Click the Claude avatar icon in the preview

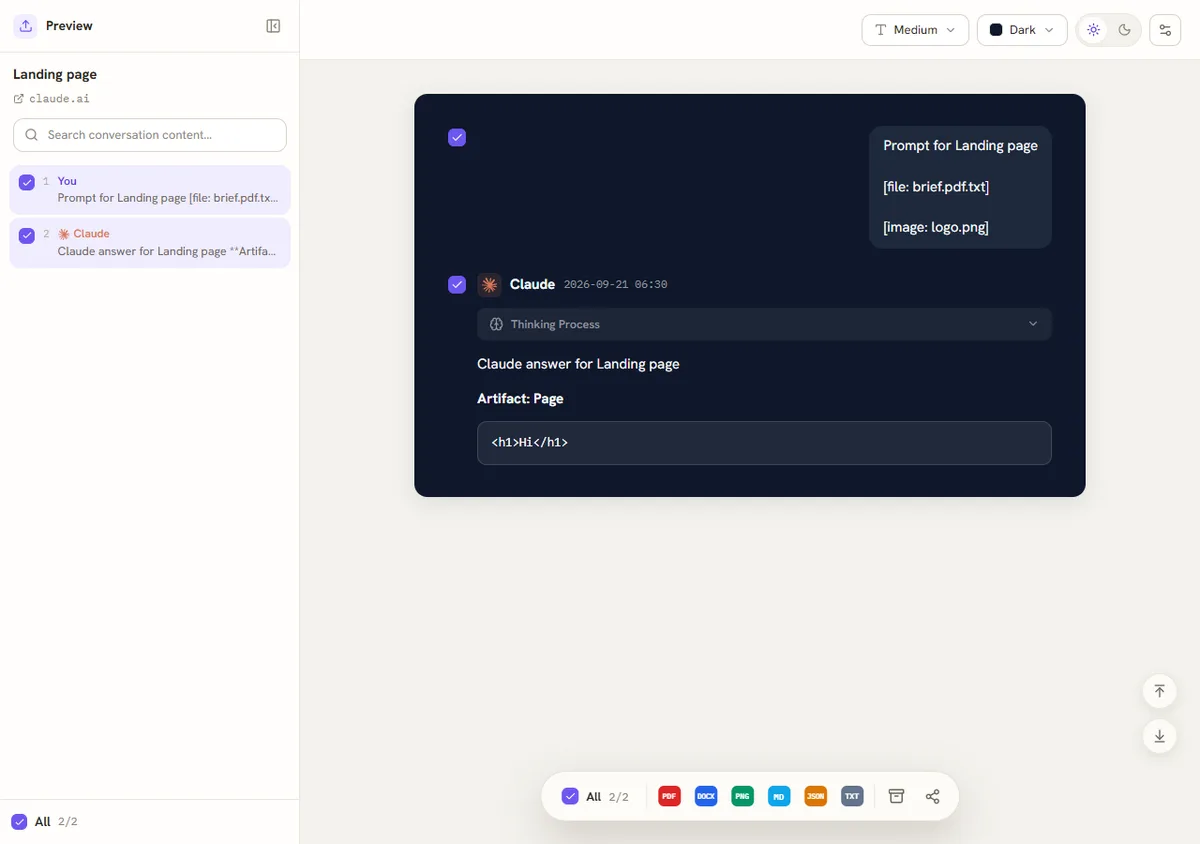click(489, 285)
